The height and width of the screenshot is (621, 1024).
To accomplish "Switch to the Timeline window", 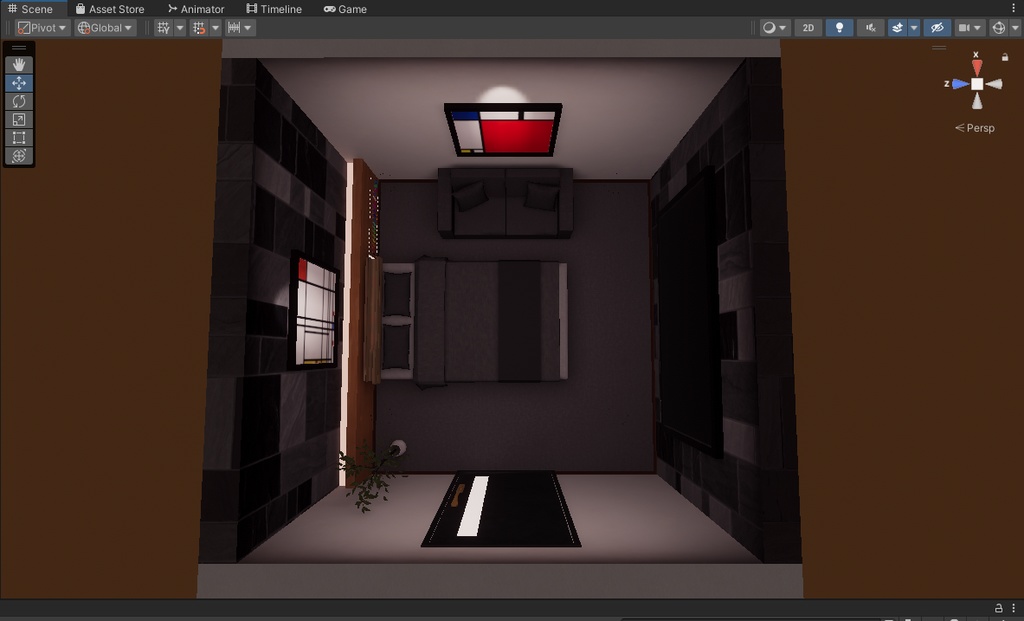I will pyautogui.click(x=274, y=9).
